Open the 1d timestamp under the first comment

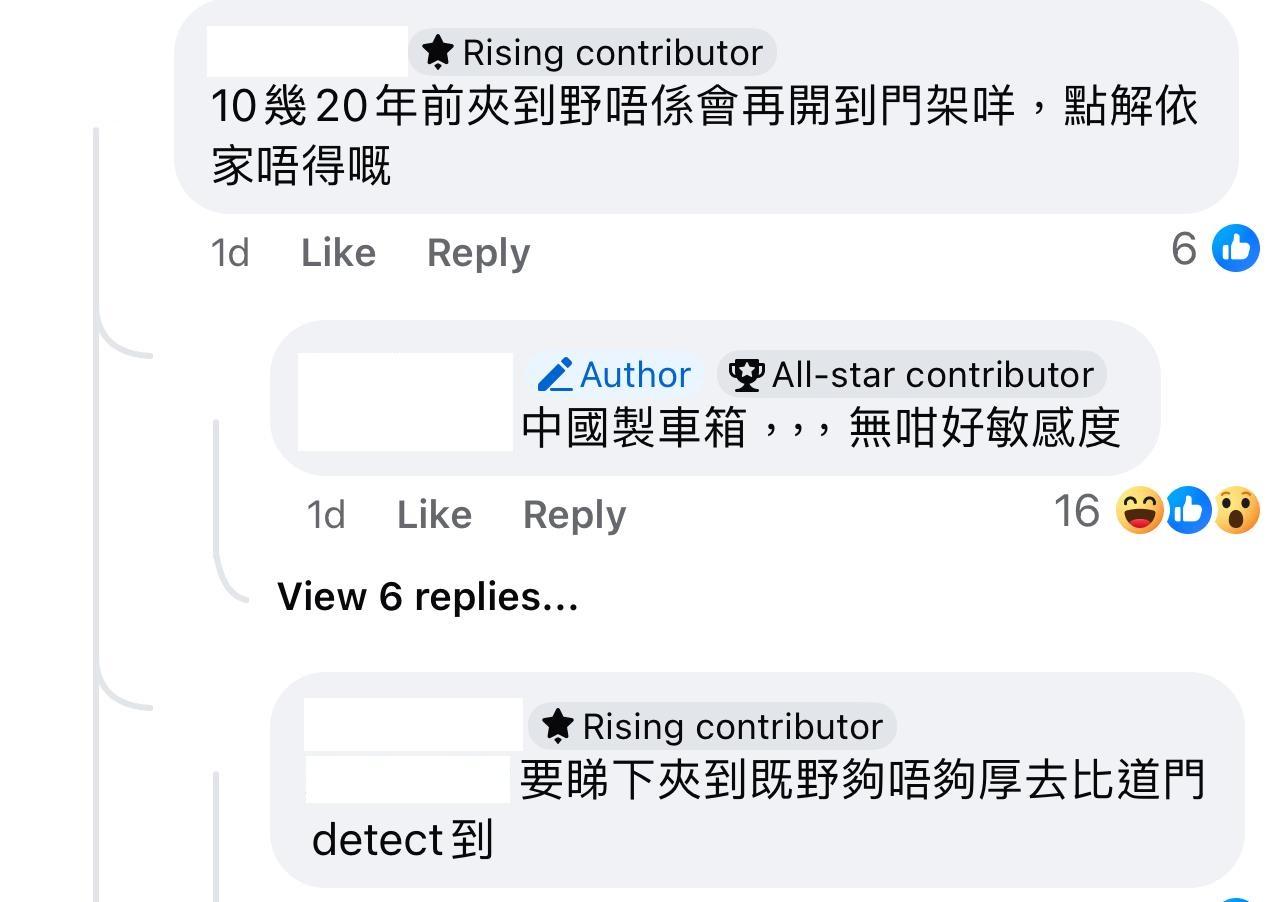tap(229, 253)
